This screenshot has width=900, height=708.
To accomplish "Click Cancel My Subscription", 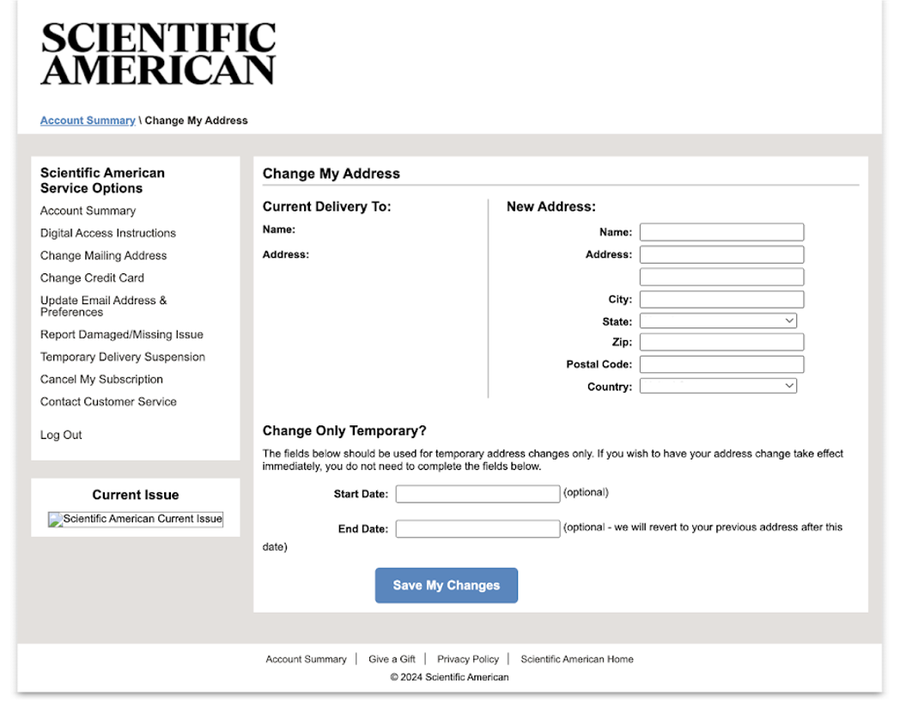I will (101, 379).
